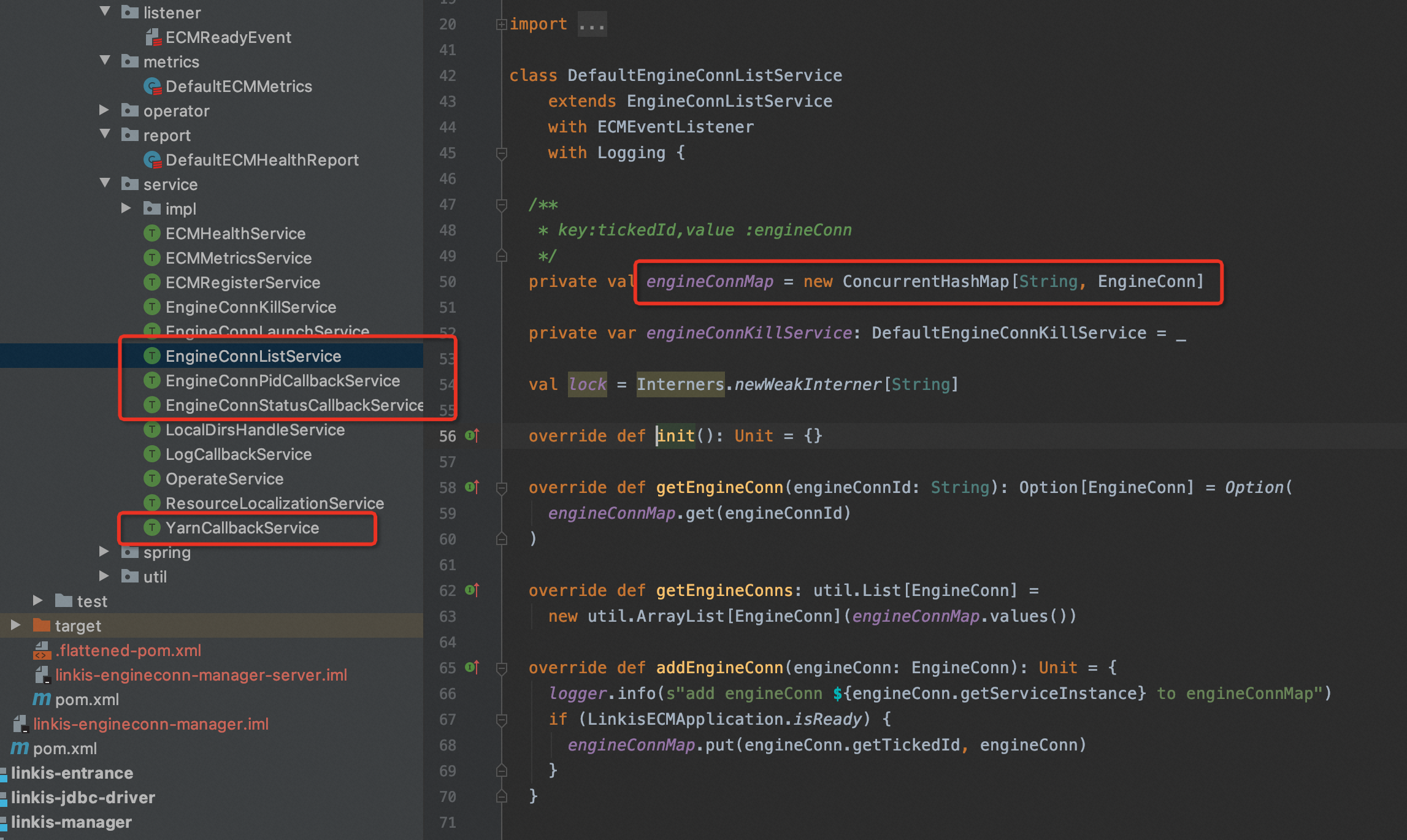This screenshot has height=840, width=1407.
Task: Click the YarnCallbackService trait icon
Action: tap(152, 528)
